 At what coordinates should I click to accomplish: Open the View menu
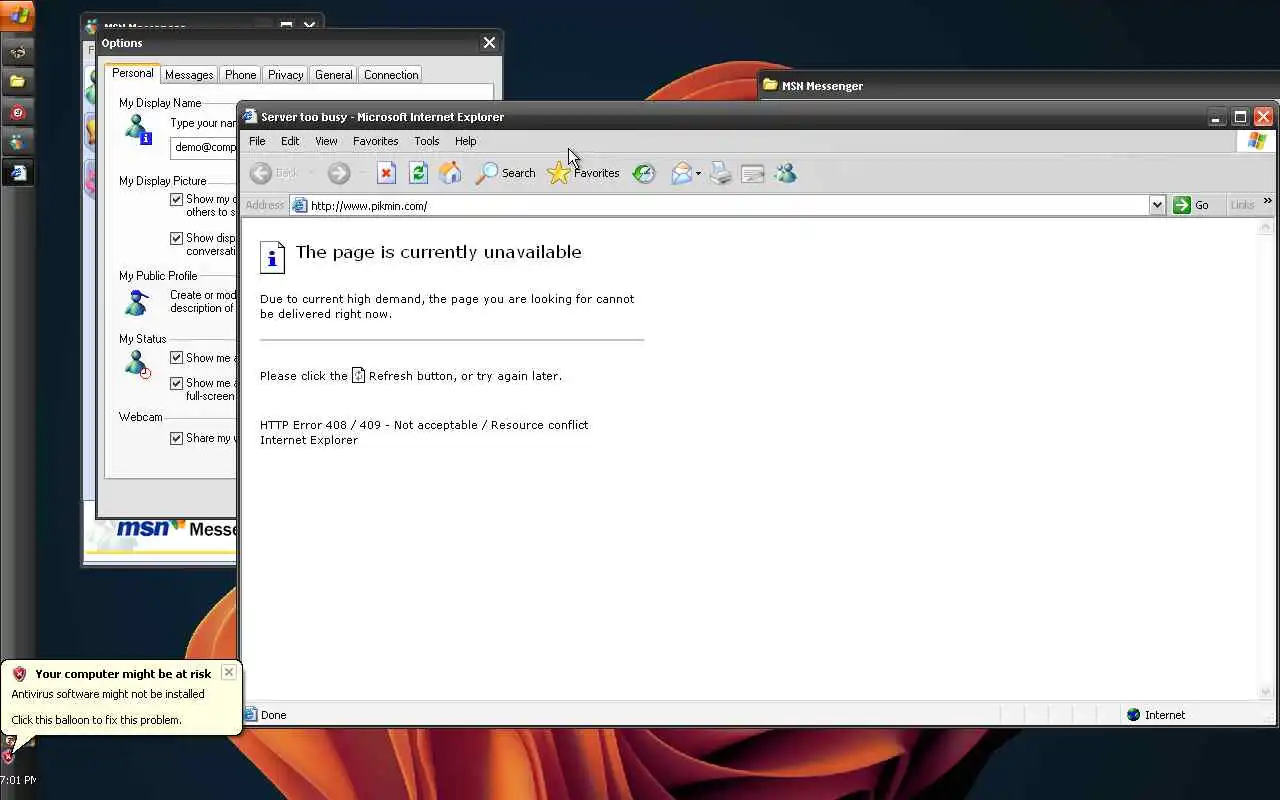tap(326, 141)
